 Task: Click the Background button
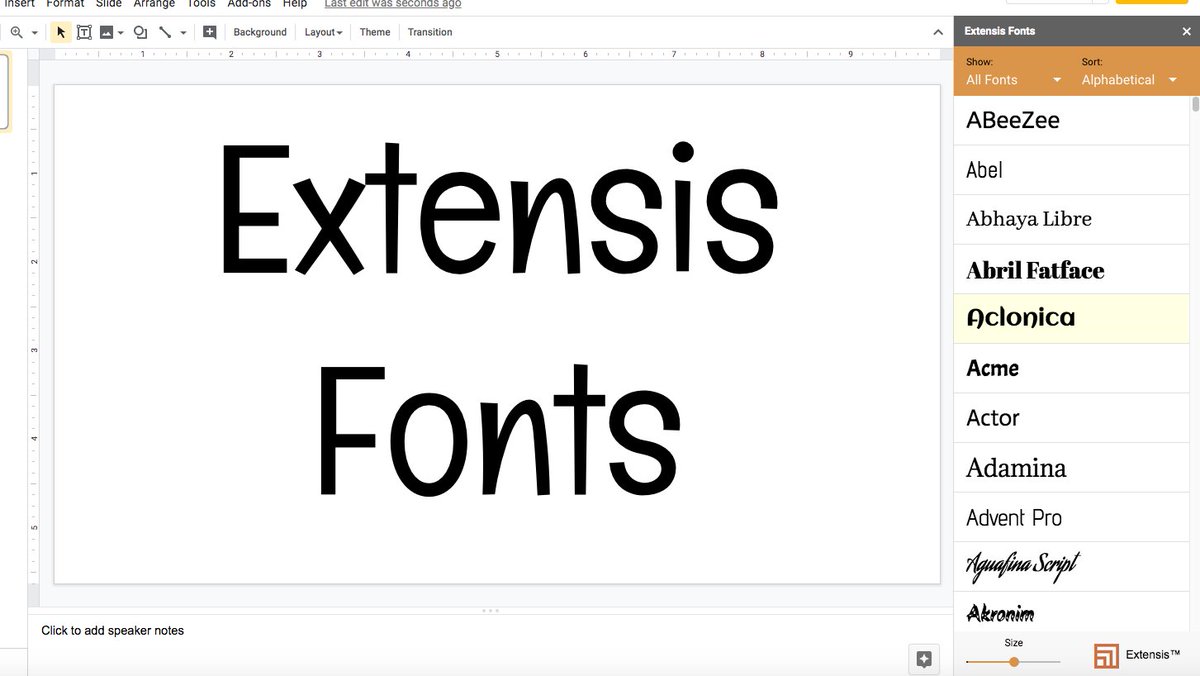click(260, 32)
